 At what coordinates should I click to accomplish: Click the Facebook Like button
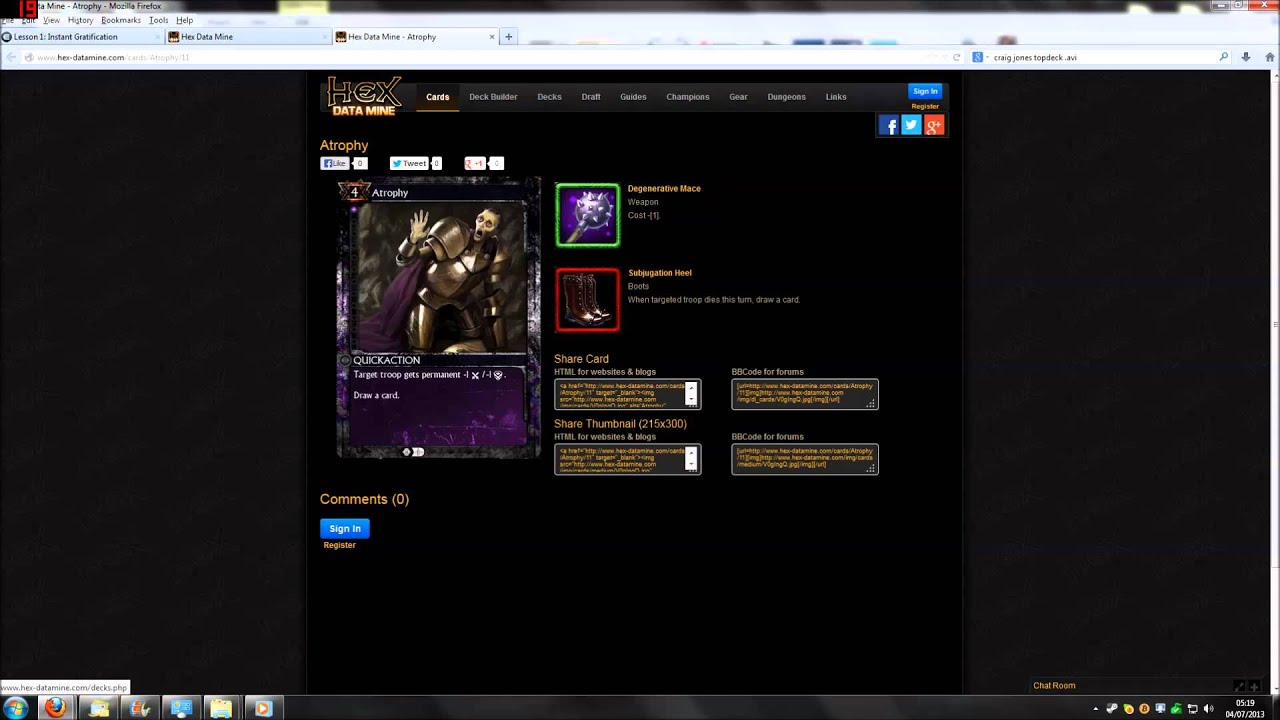pos(334,163)
